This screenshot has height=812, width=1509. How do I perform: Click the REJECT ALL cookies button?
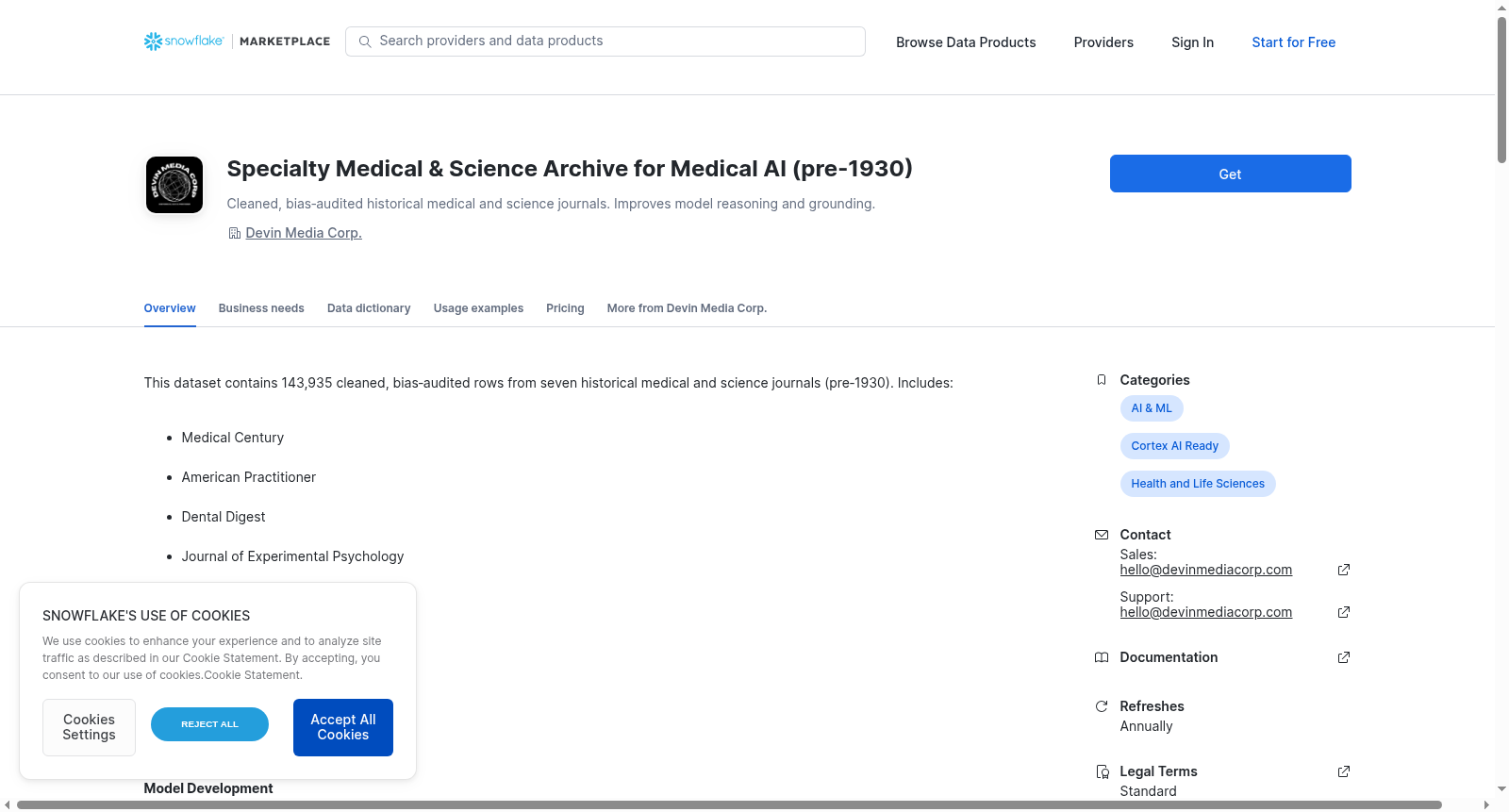[x=209, y=724]
